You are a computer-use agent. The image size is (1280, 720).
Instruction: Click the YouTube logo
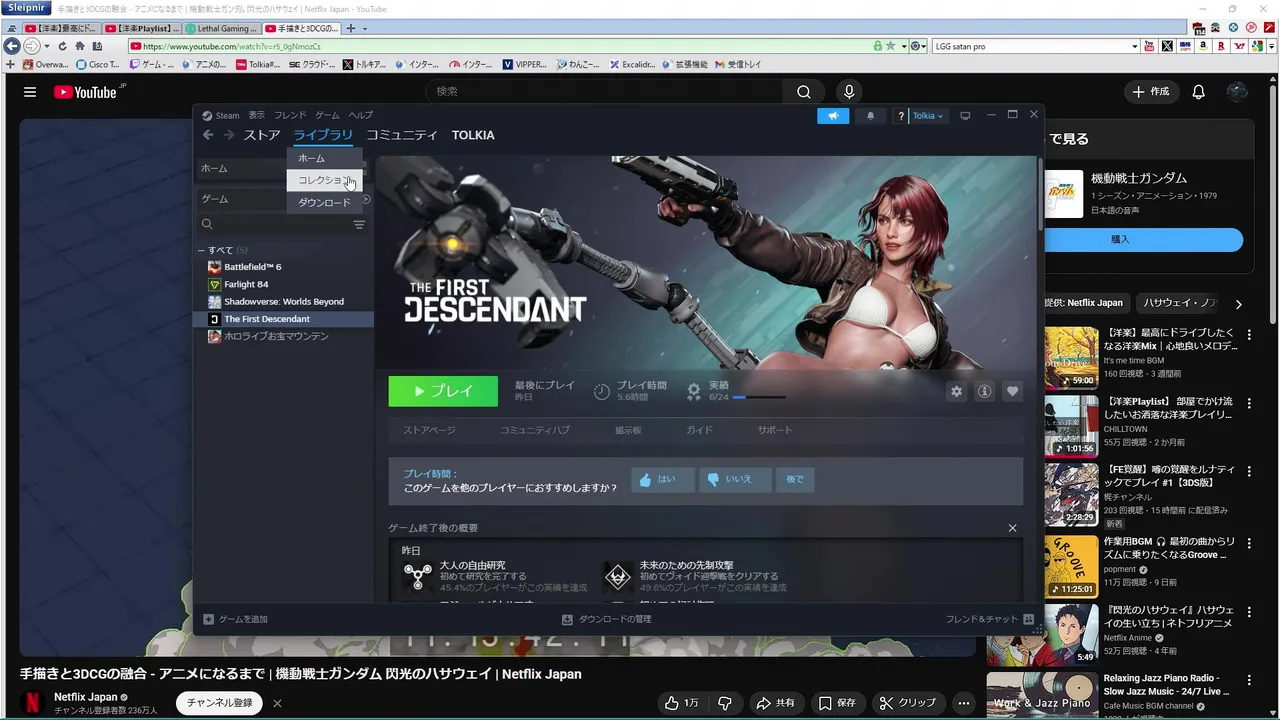(85, 92)
